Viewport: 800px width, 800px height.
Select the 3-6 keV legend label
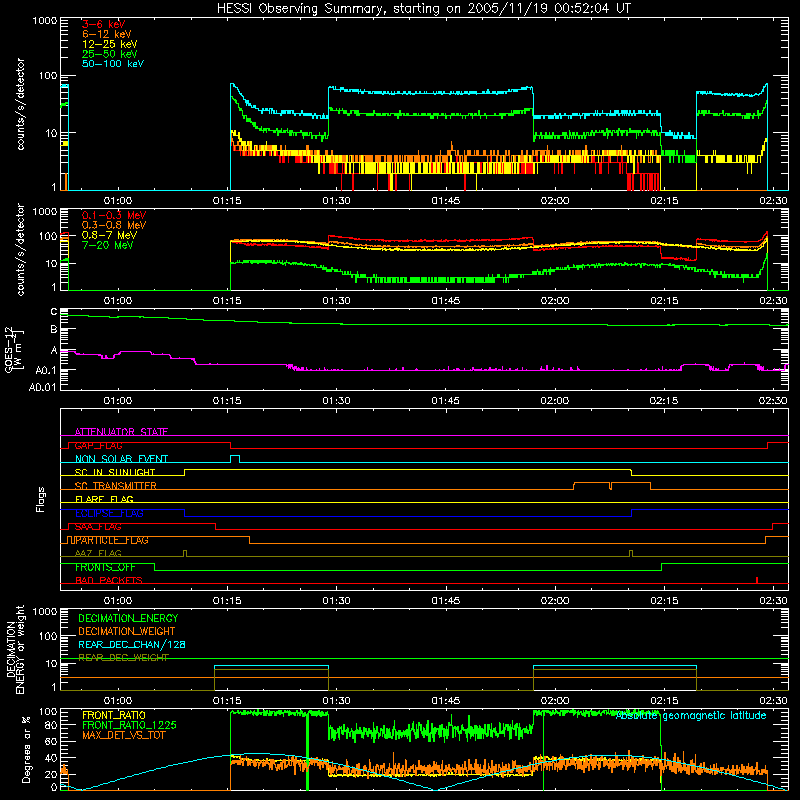(x=104, y=24)
